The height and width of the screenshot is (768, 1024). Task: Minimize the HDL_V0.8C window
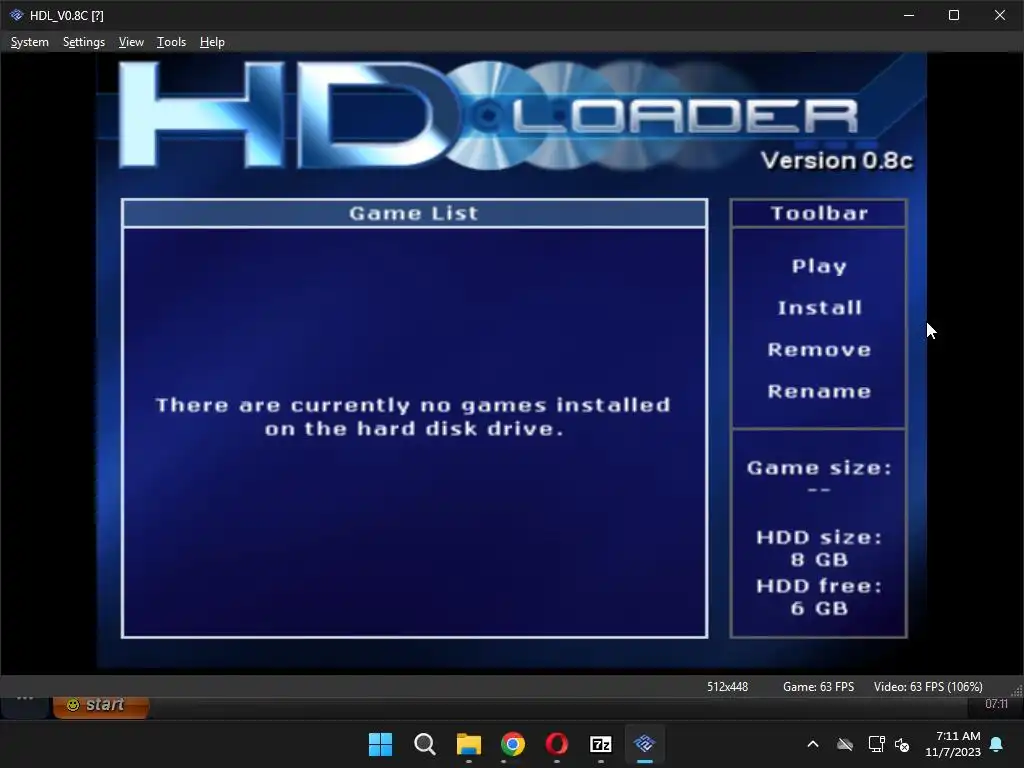coord(908,15)
